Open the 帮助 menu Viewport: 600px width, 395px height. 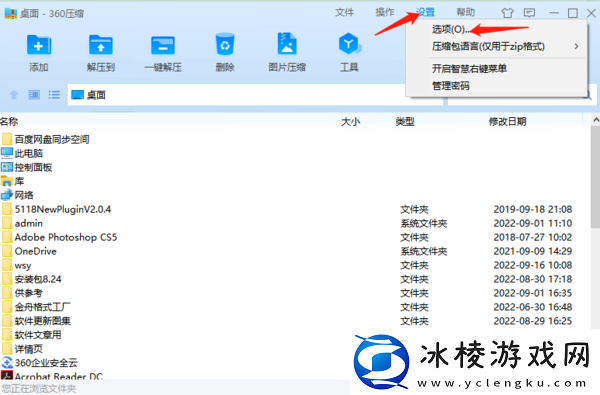pyautogui.click(x=465, y=12)
